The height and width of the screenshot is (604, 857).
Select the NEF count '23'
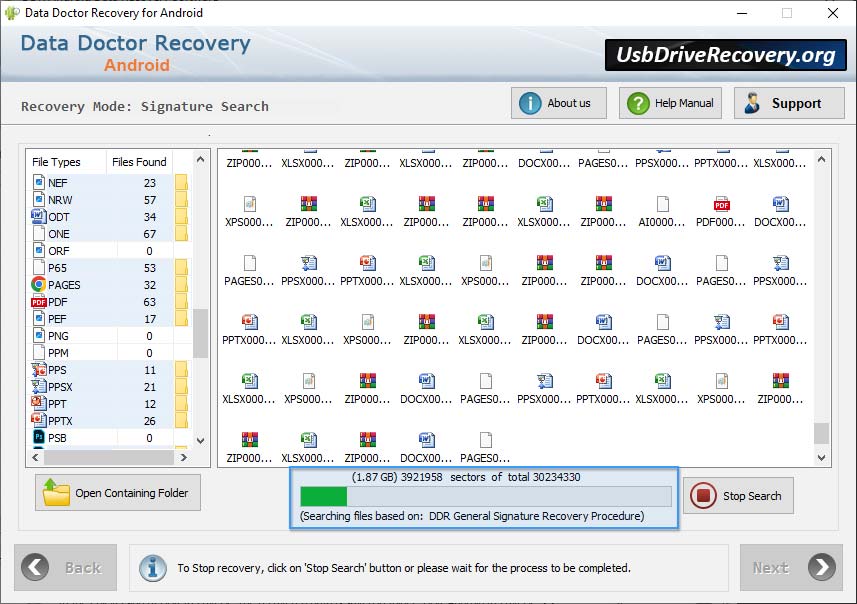[x=150, y=183]
